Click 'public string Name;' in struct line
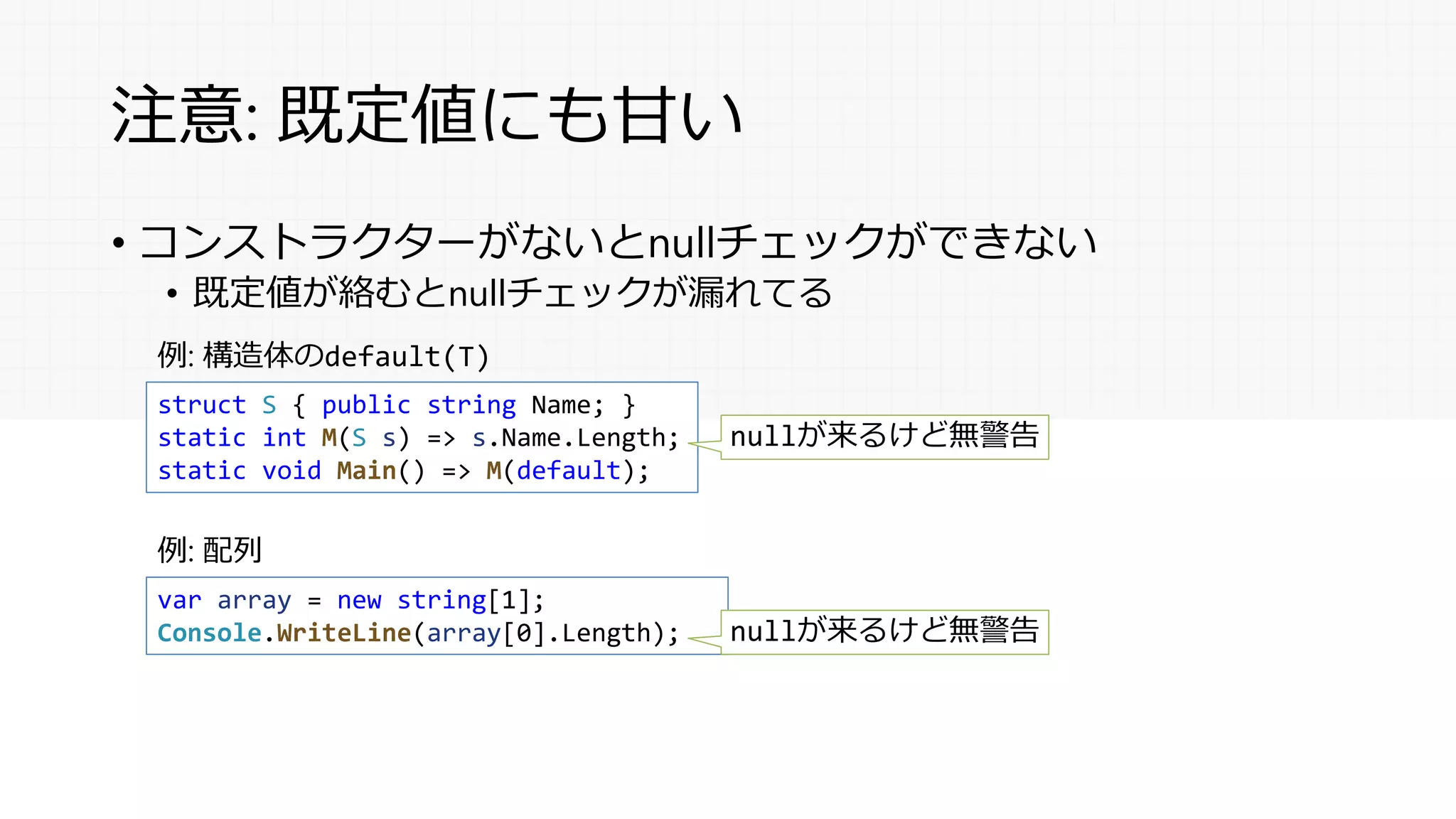The width and height of the screenshot is (1456, 819). tap(462, 405)
